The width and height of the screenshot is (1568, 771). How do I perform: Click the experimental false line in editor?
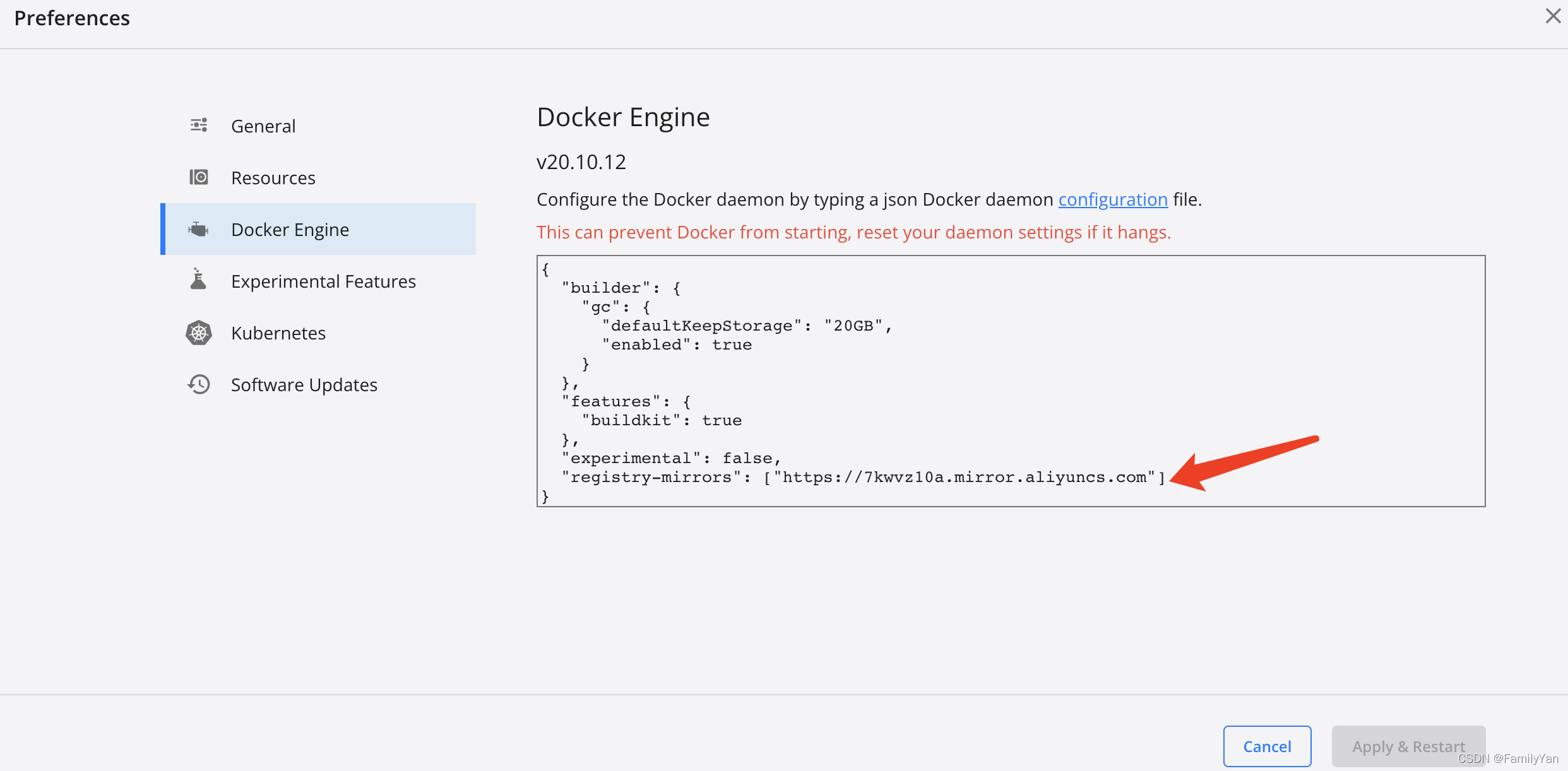tap(672, 459)
